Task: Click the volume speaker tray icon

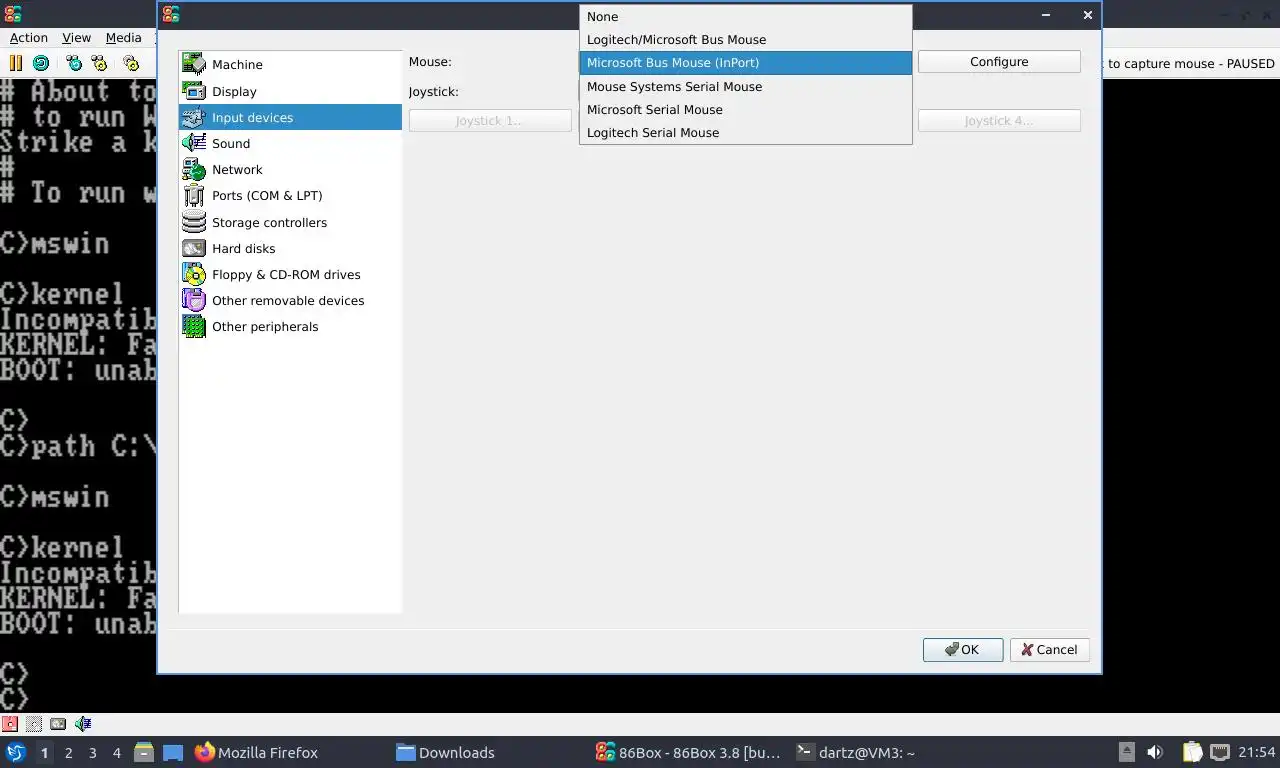Action: [1155, 753]
